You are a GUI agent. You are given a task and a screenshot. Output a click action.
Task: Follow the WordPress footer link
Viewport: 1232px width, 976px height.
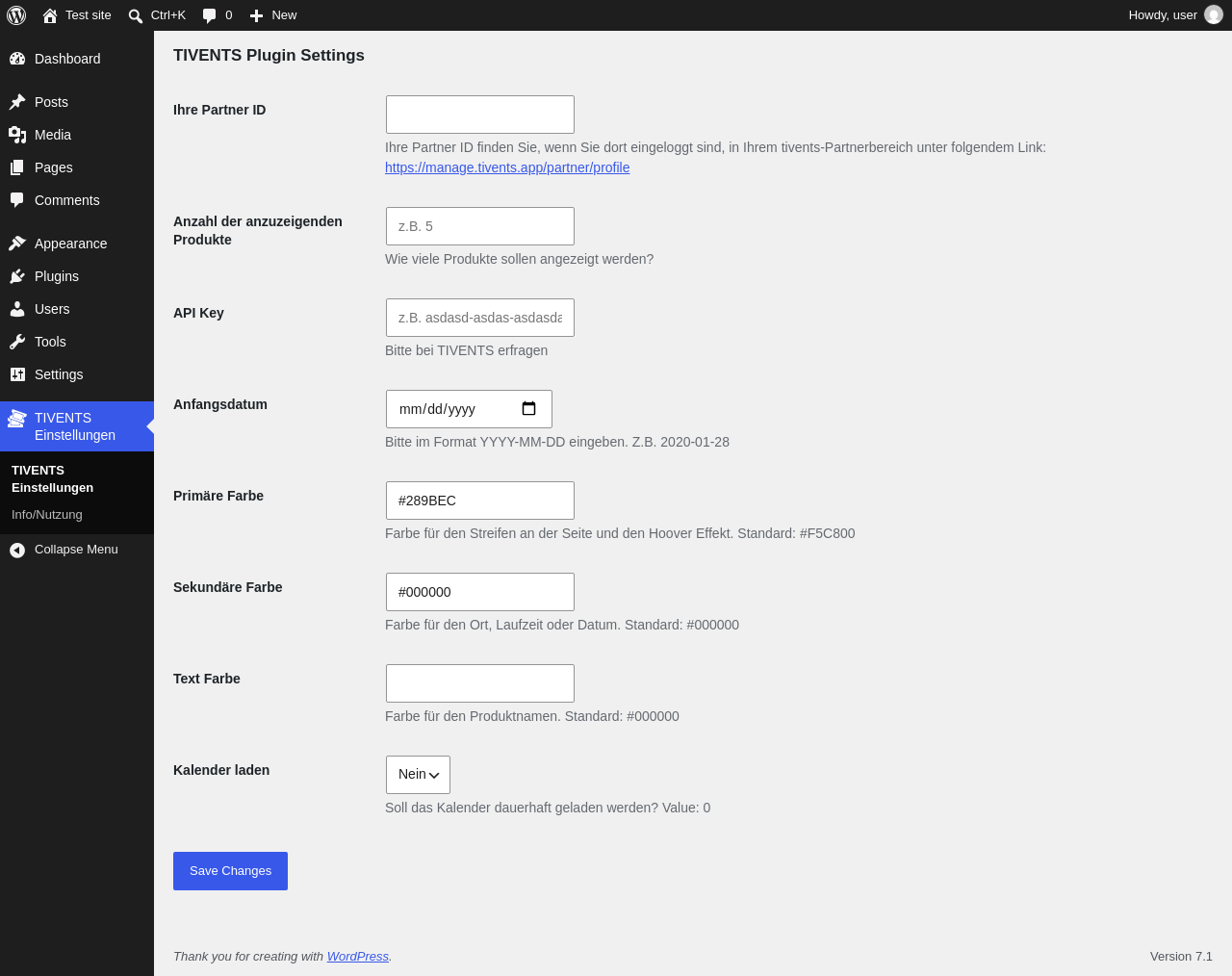click(x=358, y=957)
